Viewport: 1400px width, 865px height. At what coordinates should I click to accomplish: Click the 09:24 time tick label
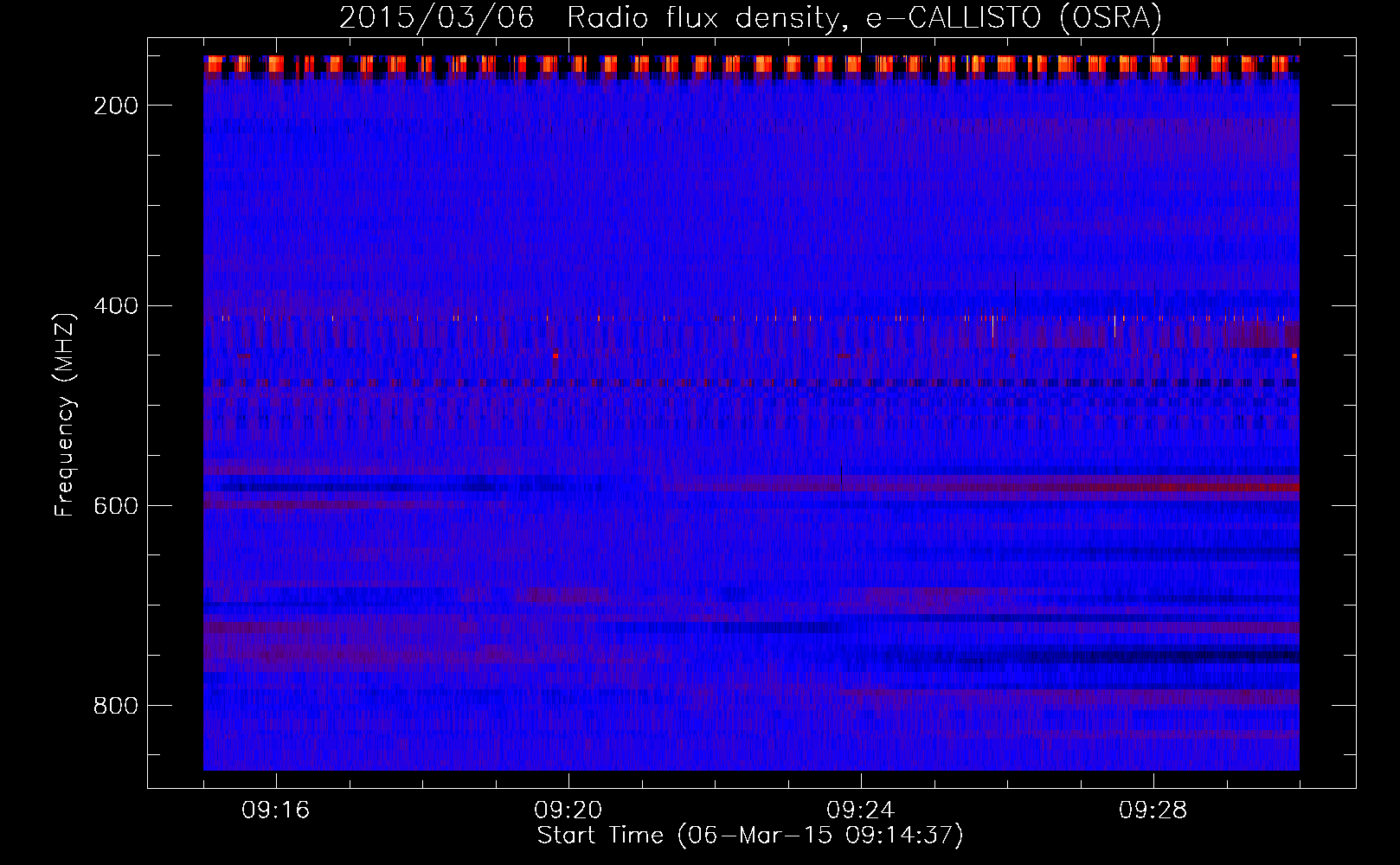pyautogui.click(x=861, y=811)
